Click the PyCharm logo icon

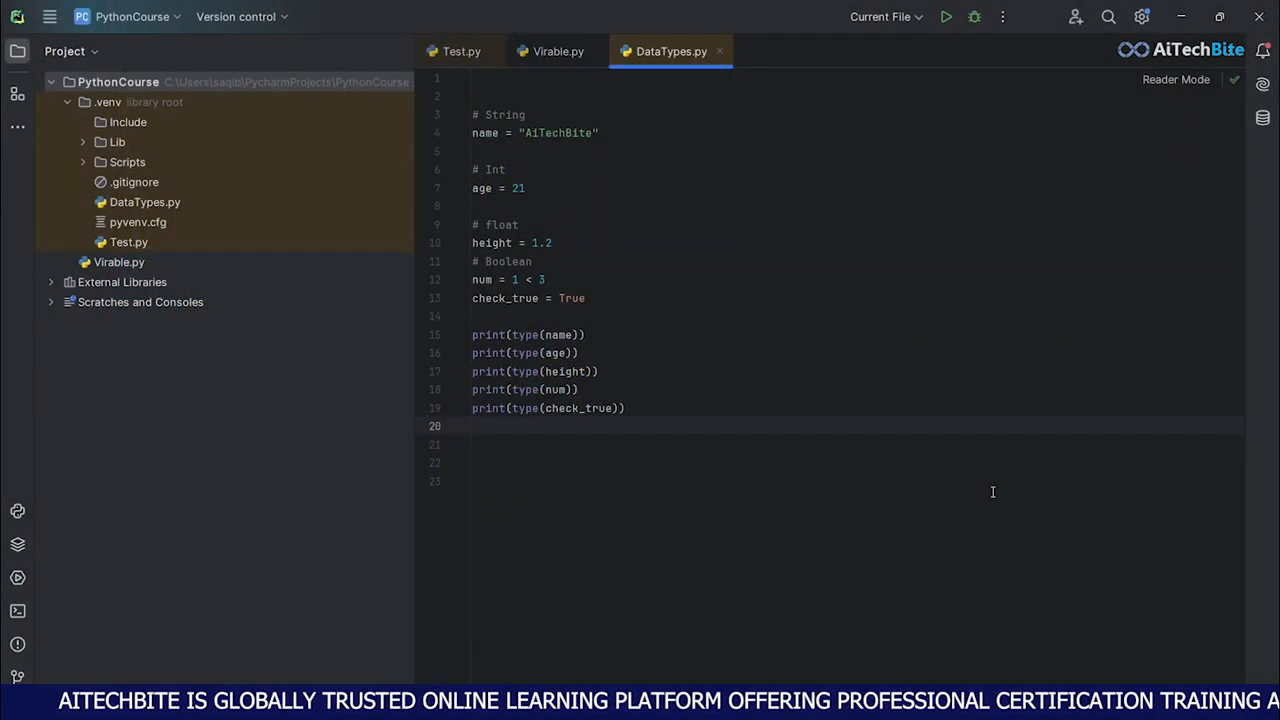pyautogui.click(x=17, y=17)
